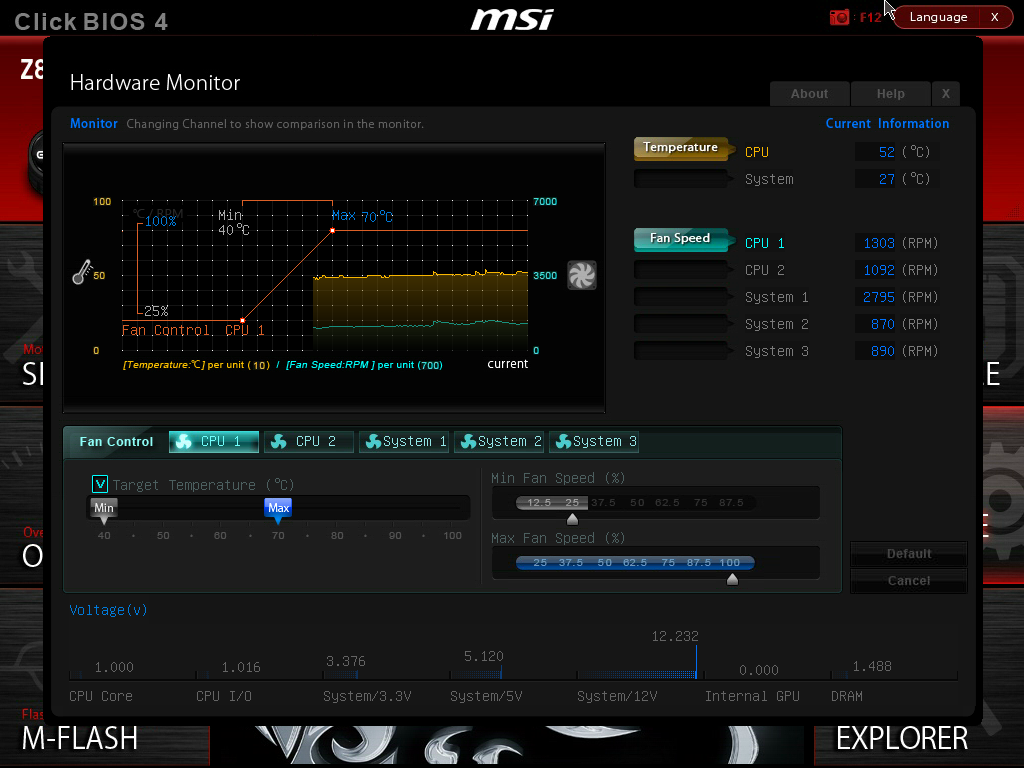This screenshot has height=768, width=1024.
Task: Toggle the System 3 fan speed channel button
Action: pos(682,351)
